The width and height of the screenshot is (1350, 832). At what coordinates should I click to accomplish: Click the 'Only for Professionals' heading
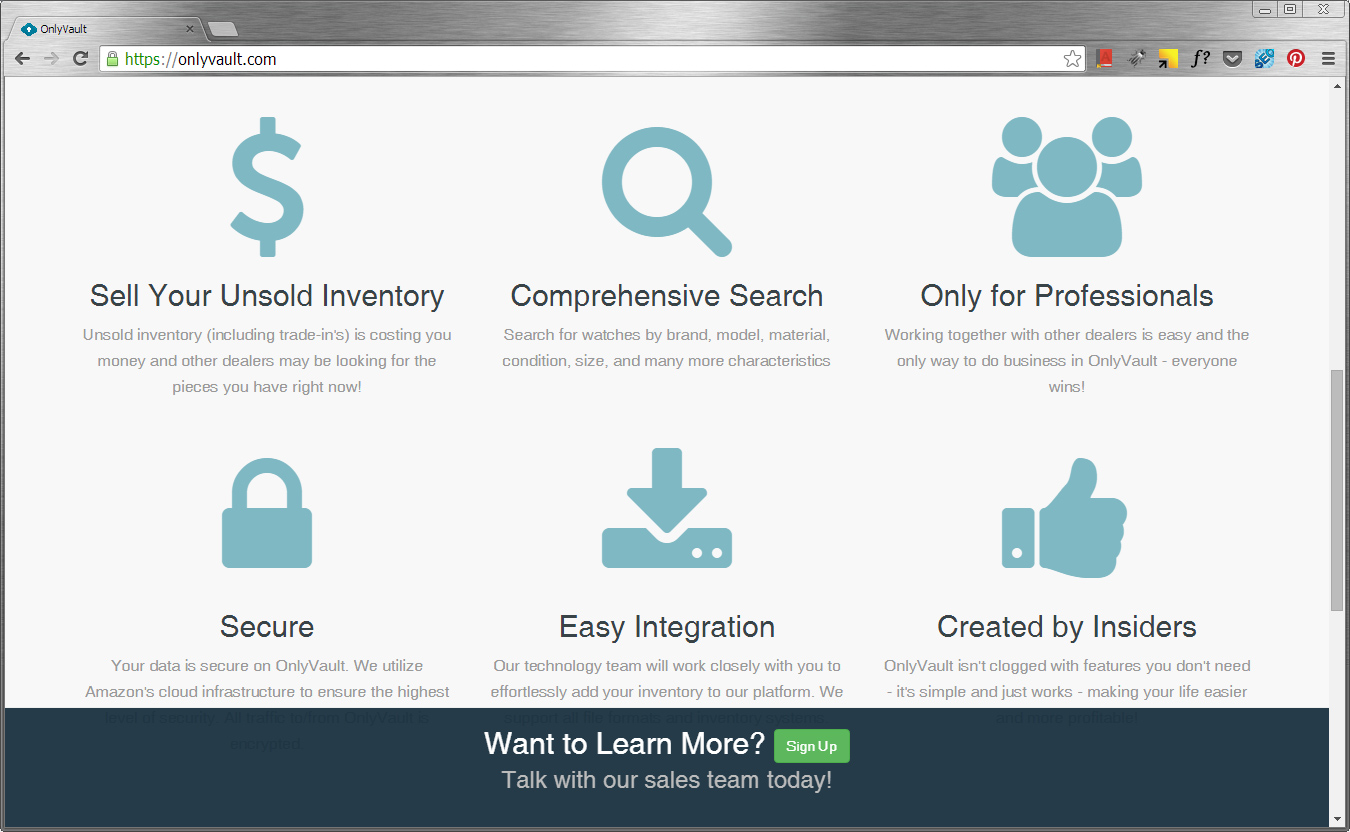click(x=1067, y=296)
